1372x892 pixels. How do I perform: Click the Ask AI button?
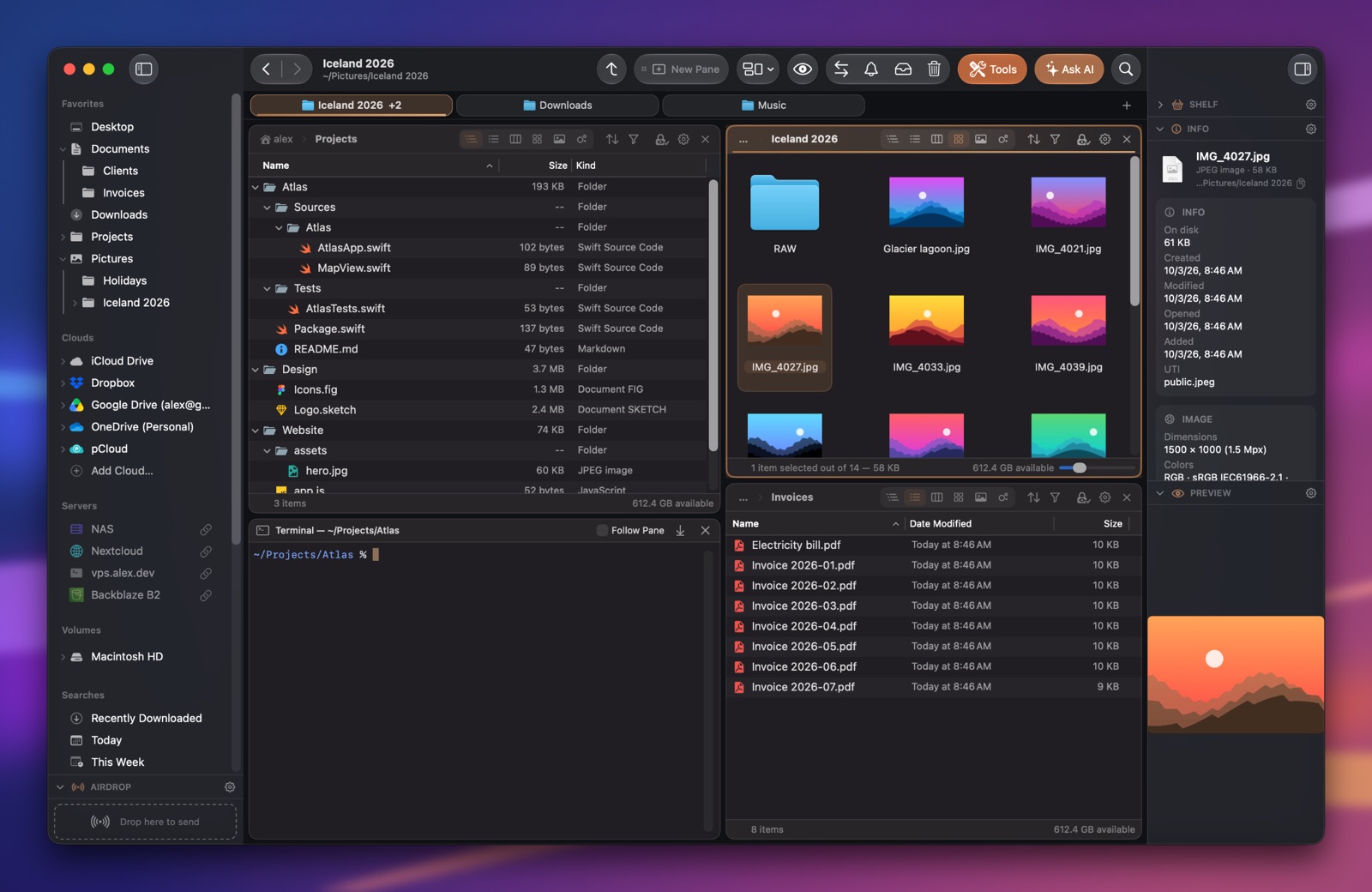1069,69
